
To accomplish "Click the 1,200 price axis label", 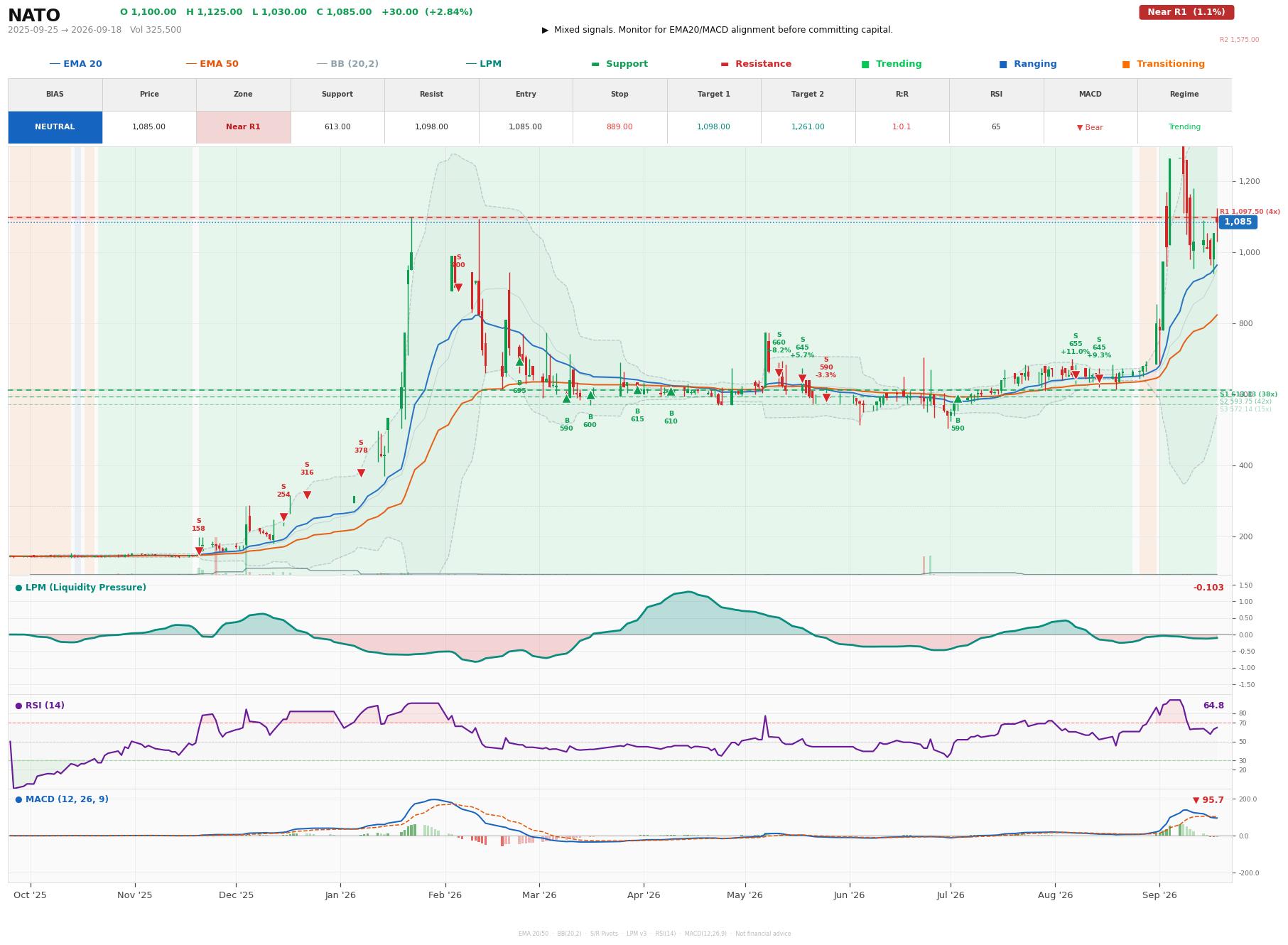I will 1249,182.
